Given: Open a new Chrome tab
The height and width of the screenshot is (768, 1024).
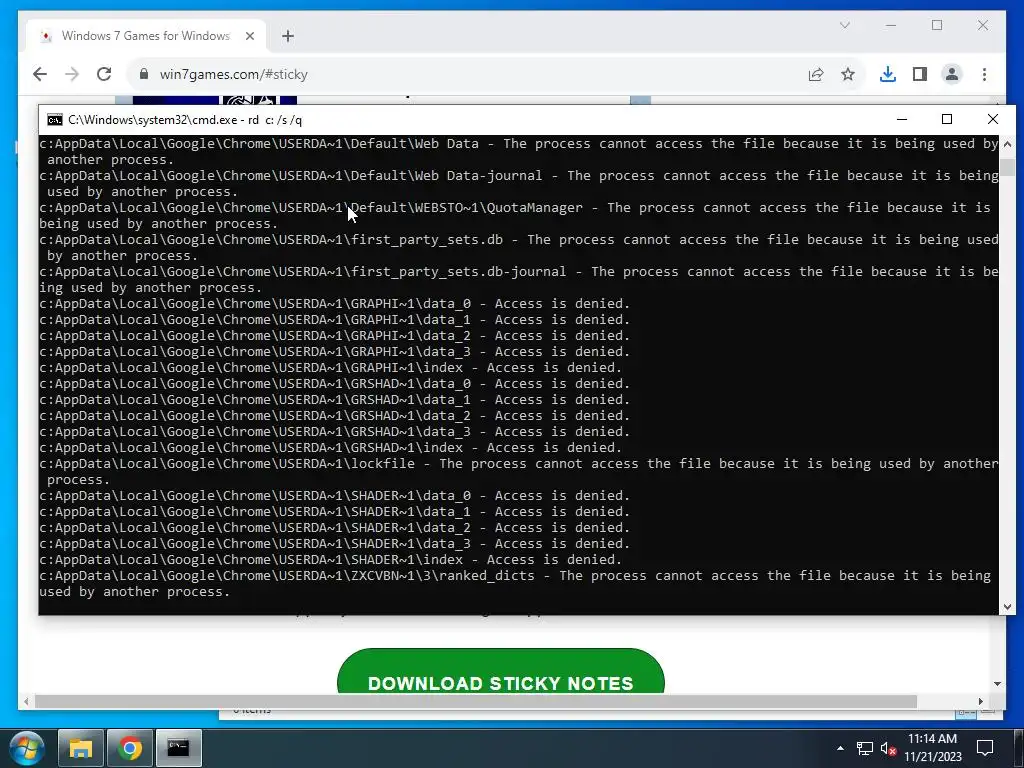Looking at the screenshot, I should [288, 36].
